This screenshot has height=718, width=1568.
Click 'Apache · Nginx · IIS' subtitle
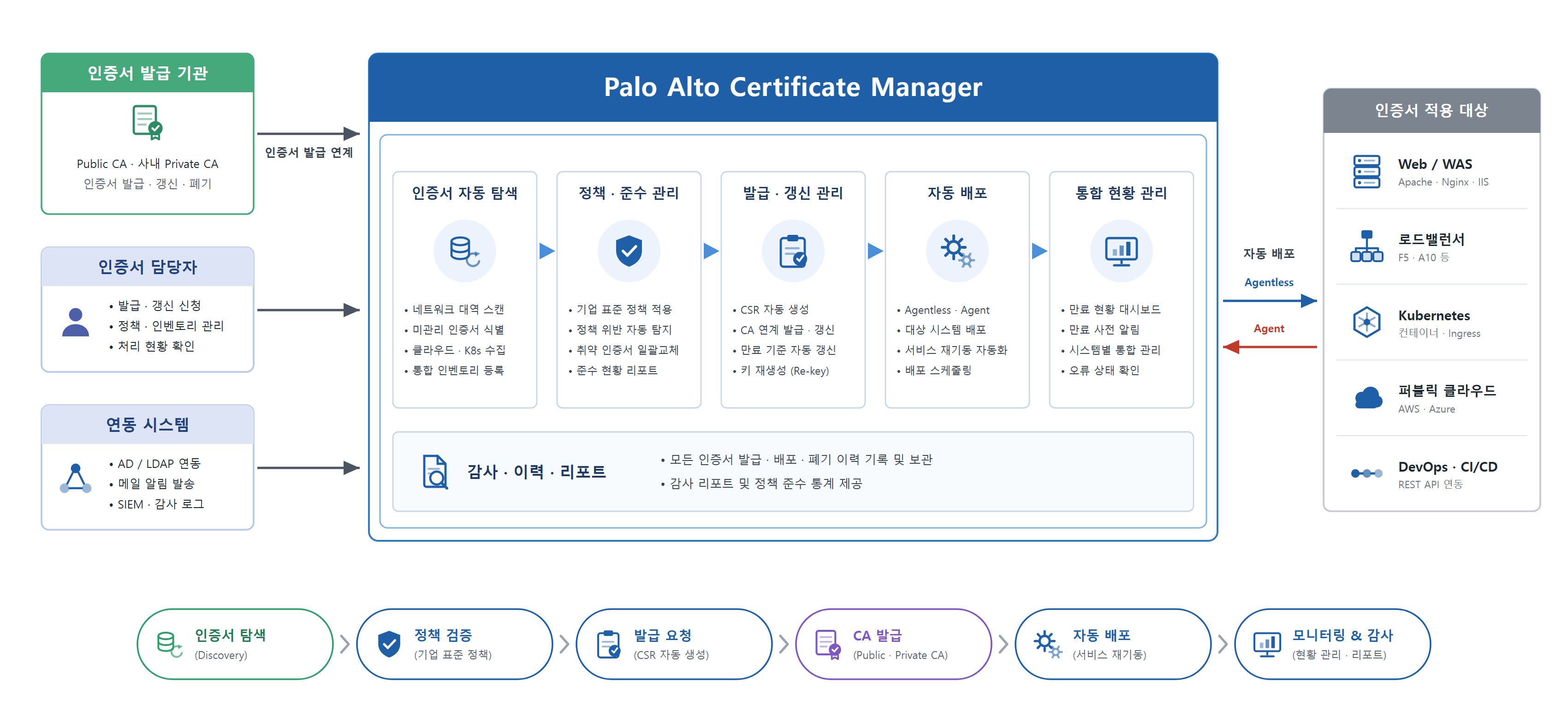1443,182
